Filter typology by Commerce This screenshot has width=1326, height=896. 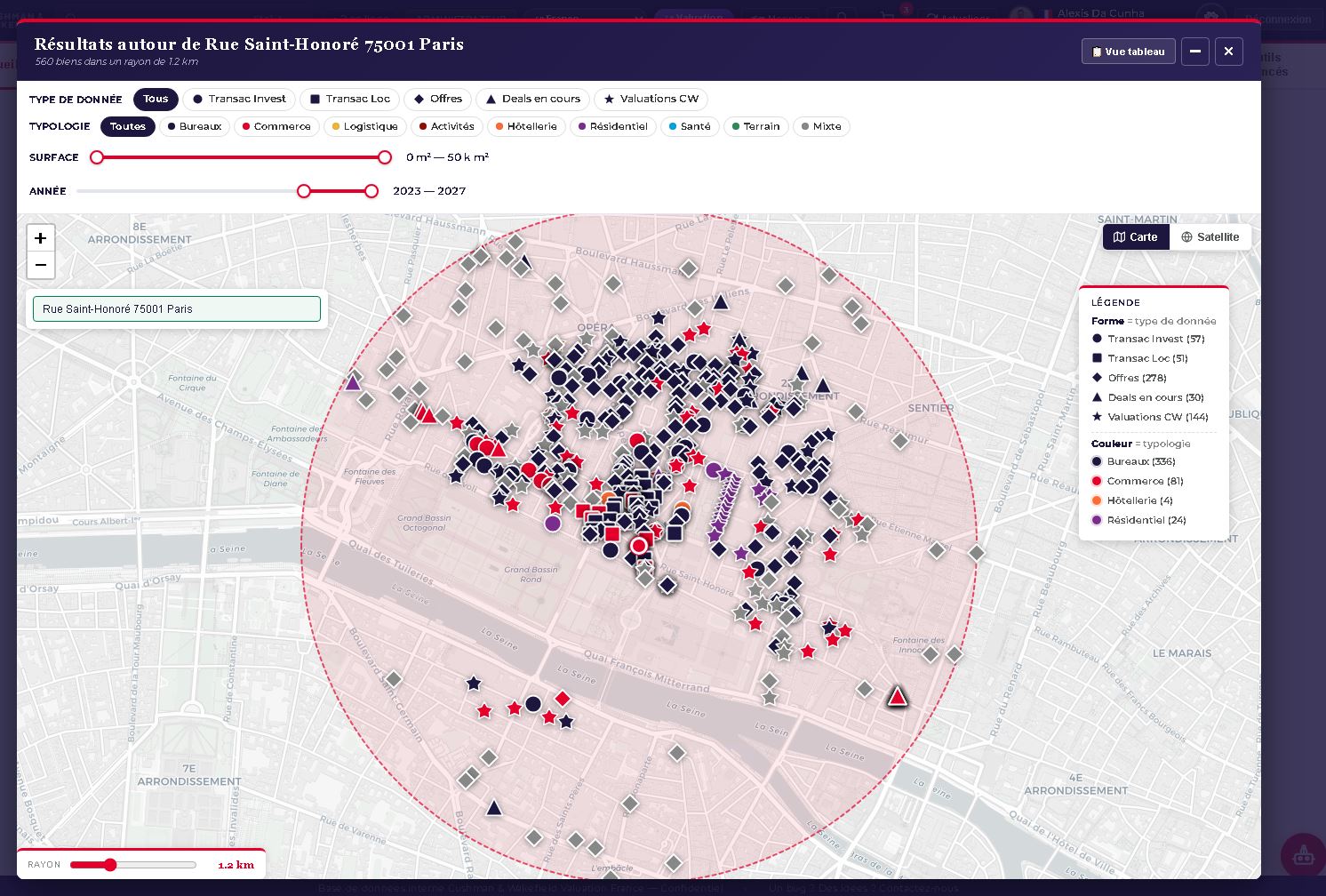276,126
